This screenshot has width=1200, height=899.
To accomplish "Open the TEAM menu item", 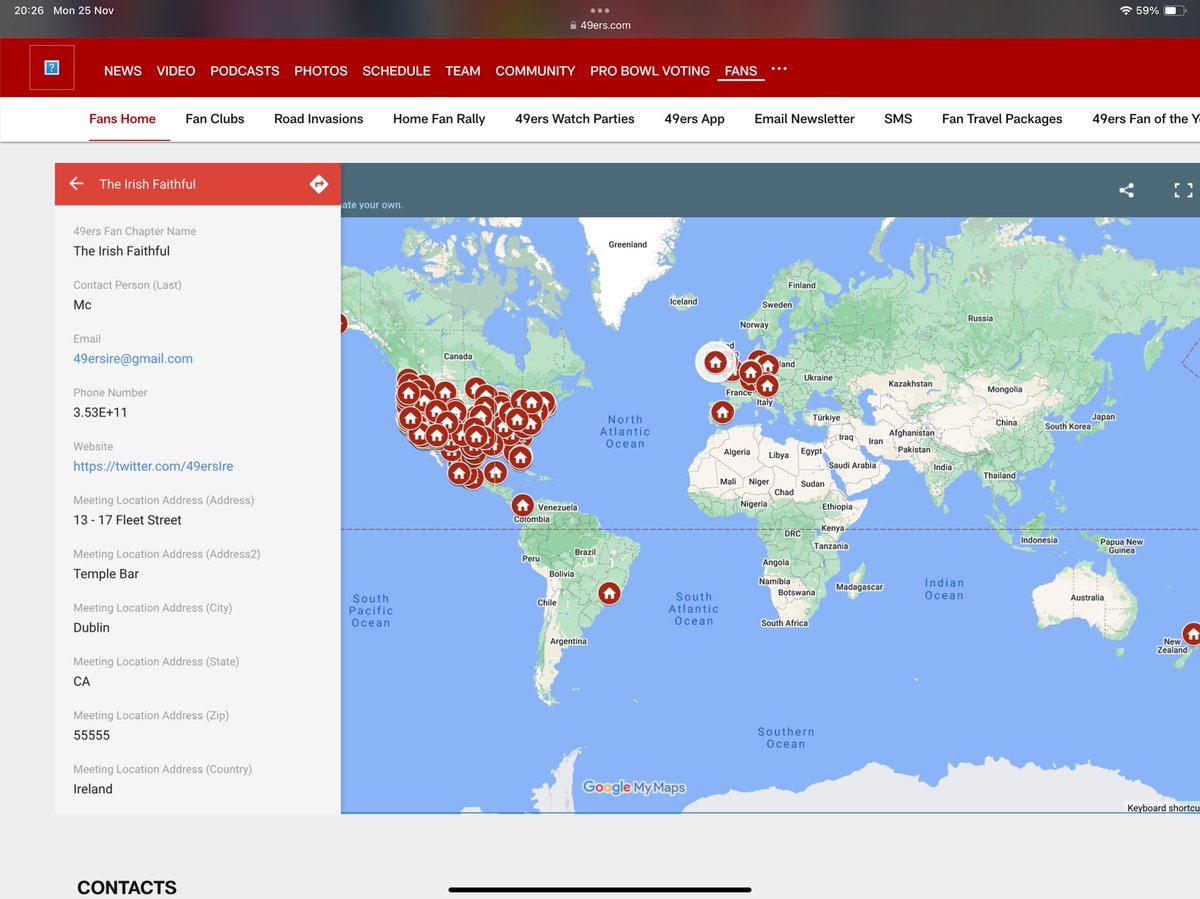I will click(x=463, y=71).
